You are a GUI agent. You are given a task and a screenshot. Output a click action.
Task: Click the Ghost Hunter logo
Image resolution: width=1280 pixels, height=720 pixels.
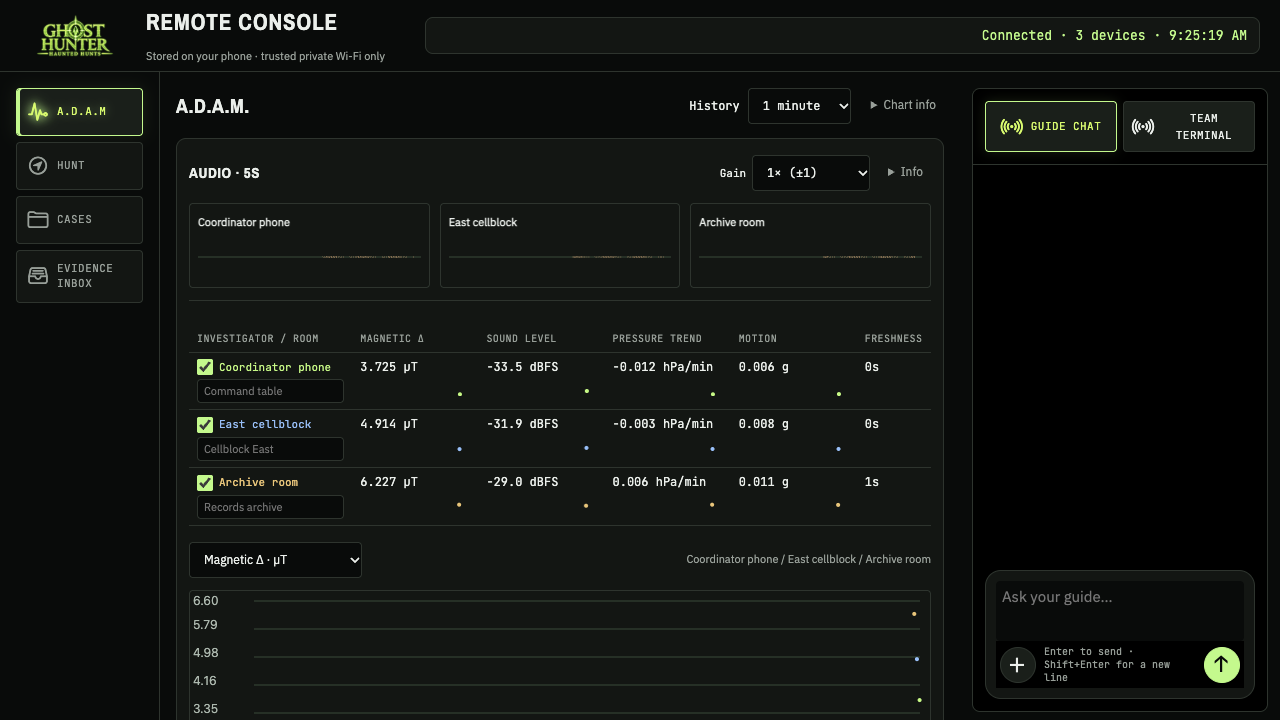pos(75,36)
